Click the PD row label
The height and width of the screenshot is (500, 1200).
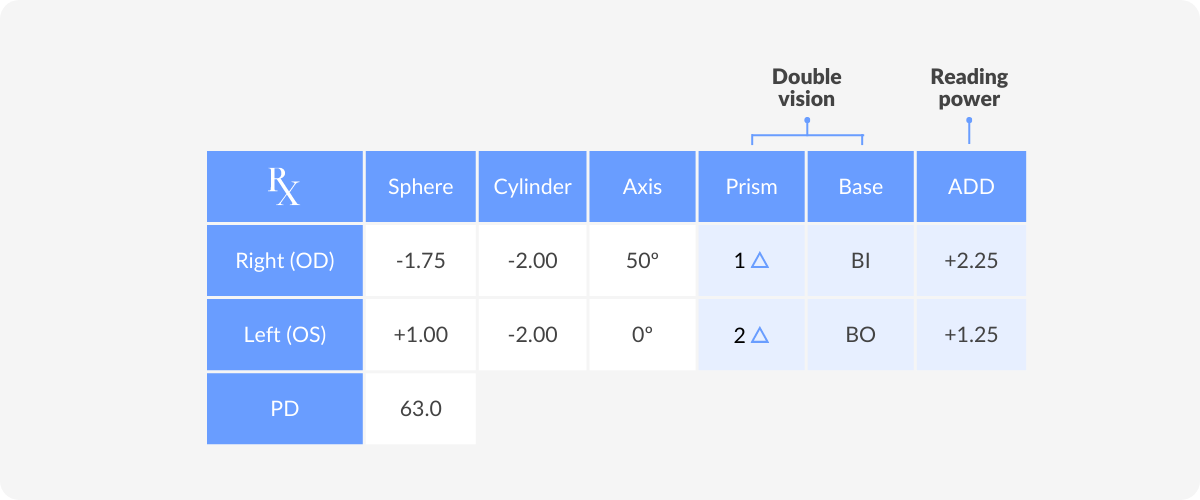pos(285,409)
